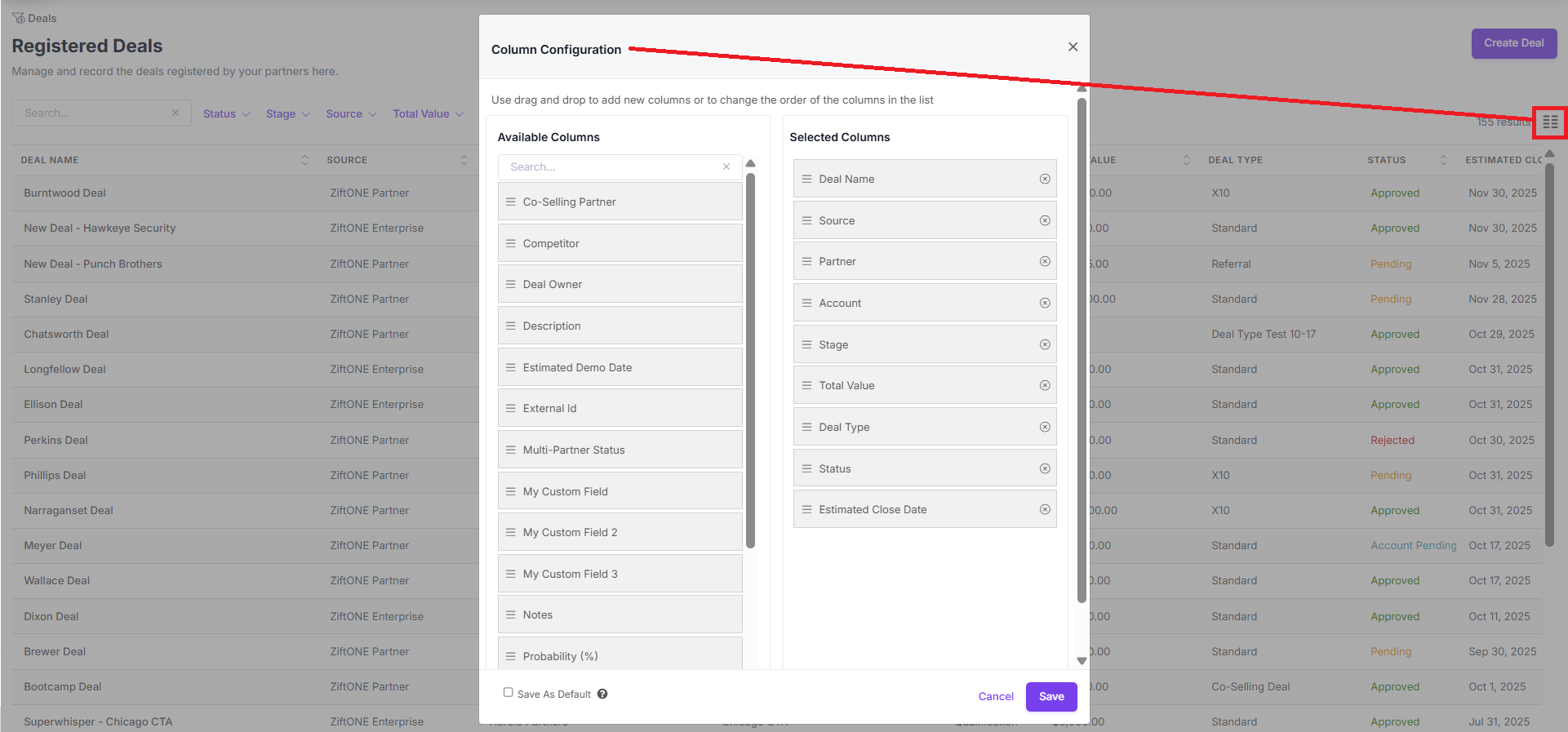Image resolution: width=1568 pixels, height=732 pixels.
Task: Click the Available Columns list scrollbar
Action: 750,361
